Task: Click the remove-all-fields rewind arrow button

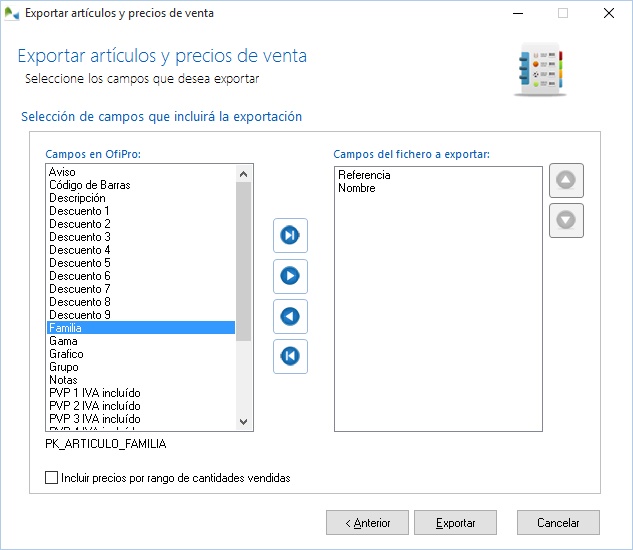Action: 290,356
